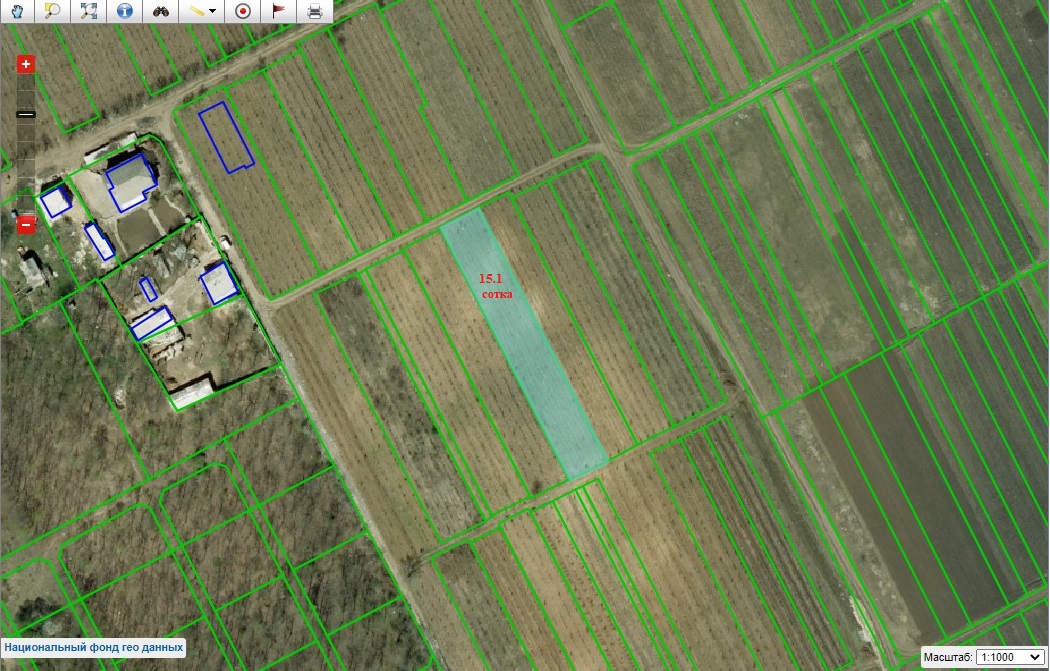Open the Масштаб 1:1000 scale dropdown
The image size is (1050, 671).
coord(1010,657)
